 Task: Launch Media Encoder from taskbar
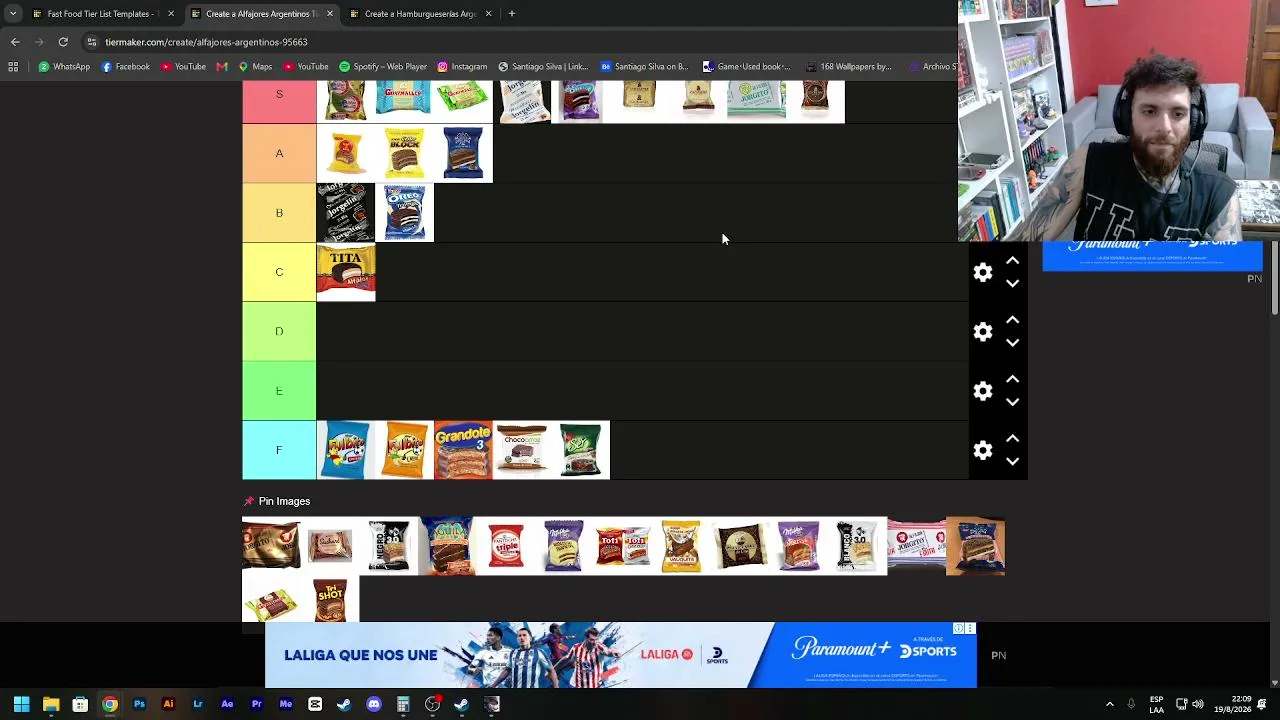point(286,705)
